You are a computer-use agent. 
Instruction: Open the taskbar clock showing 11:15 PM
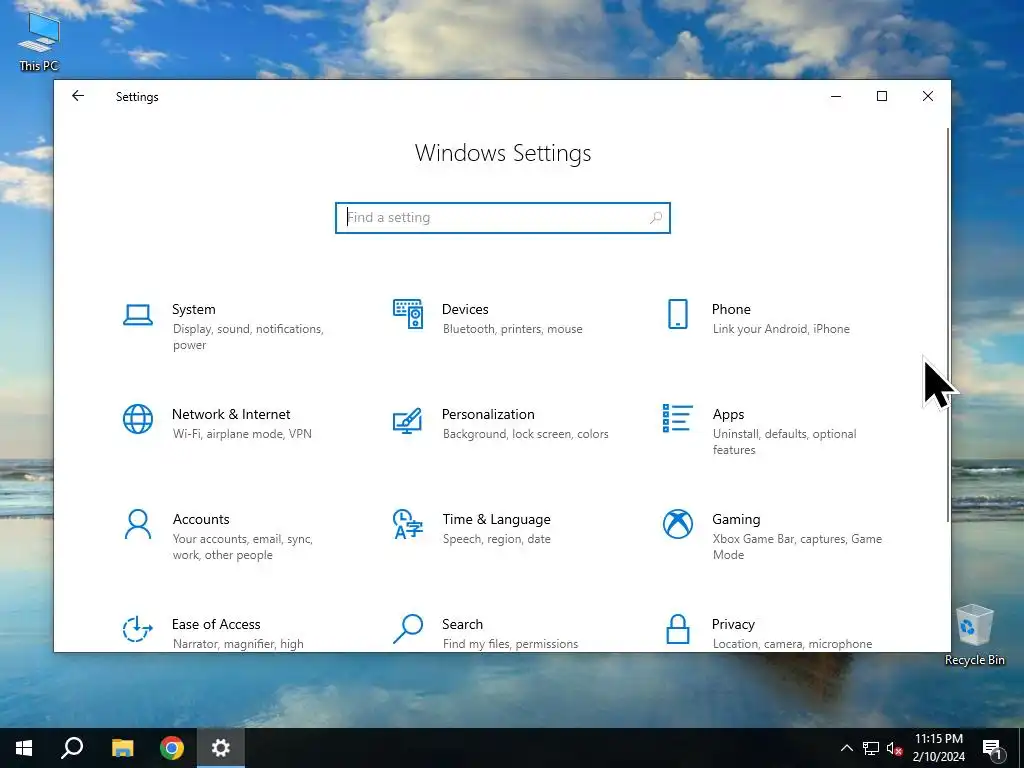tap(938, 748)
